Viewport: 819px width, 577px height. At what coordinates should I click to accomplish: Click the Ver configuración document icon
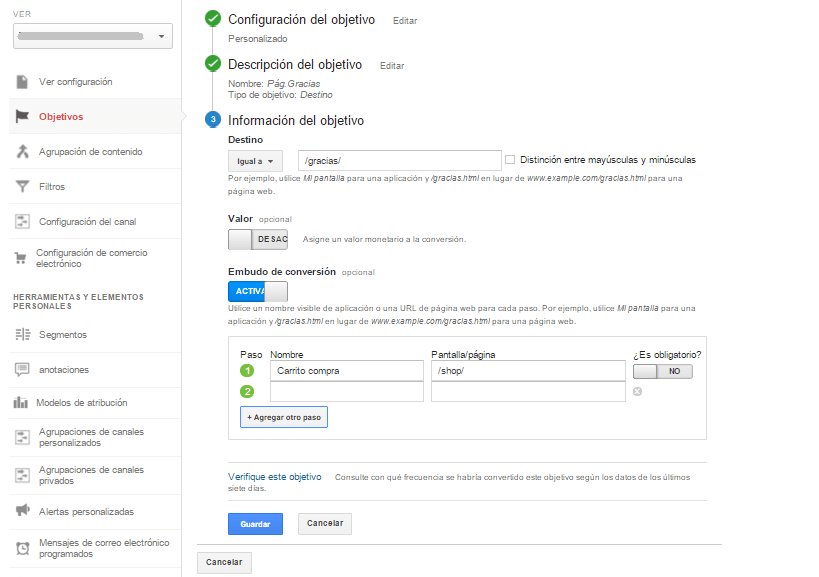coord(22,82)
